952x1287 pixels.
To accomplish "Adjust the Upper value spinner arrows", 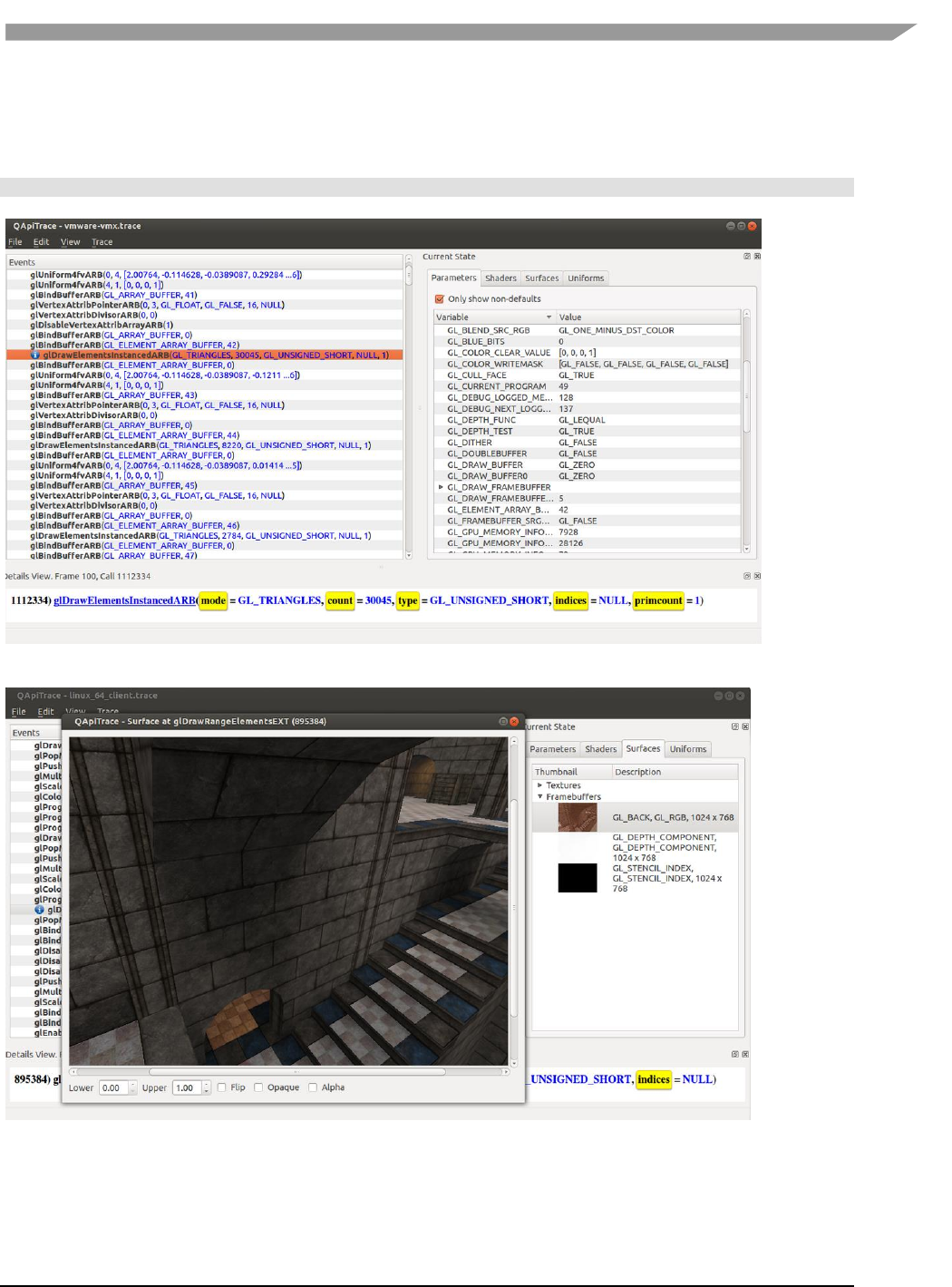I will click(207, 1087).
